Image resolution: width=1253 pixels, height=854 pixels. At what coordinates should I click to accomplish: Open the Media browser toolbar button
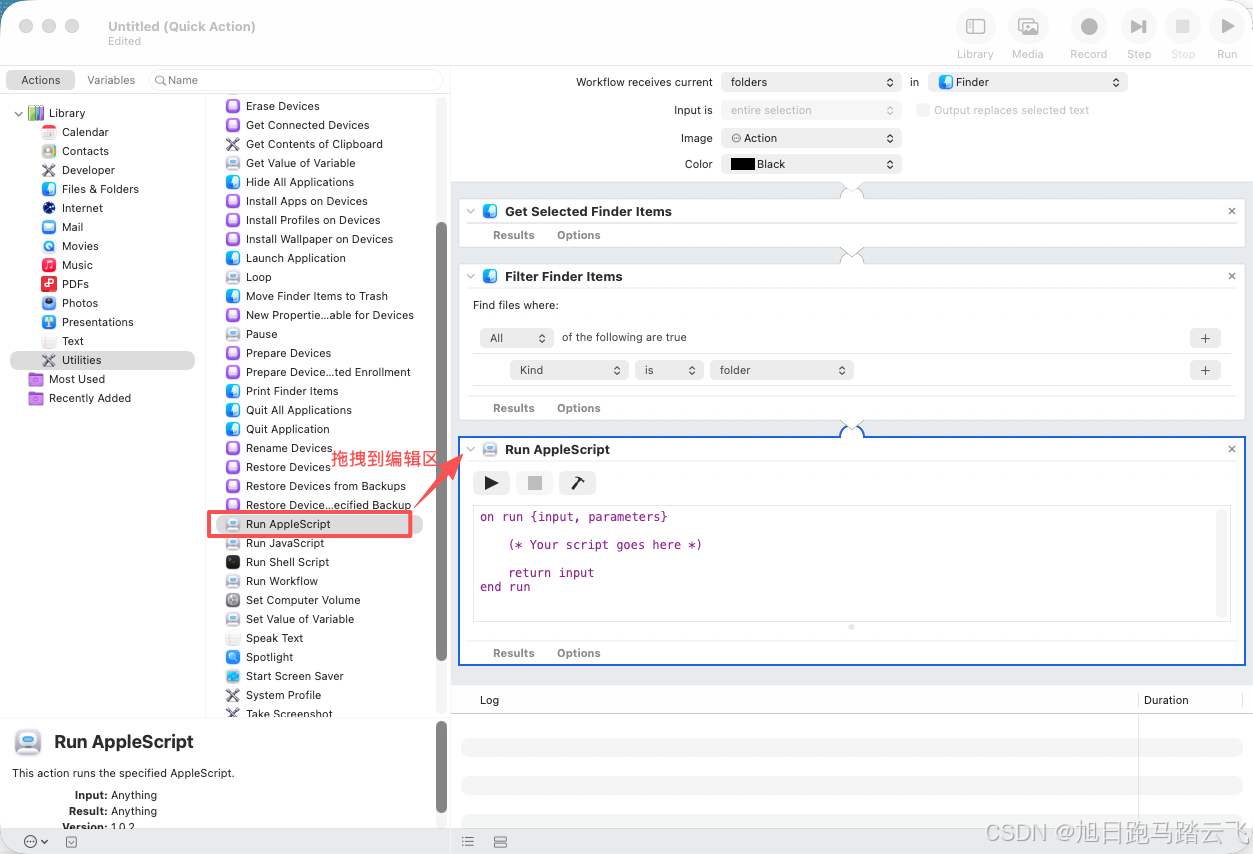coord(1027,27)
